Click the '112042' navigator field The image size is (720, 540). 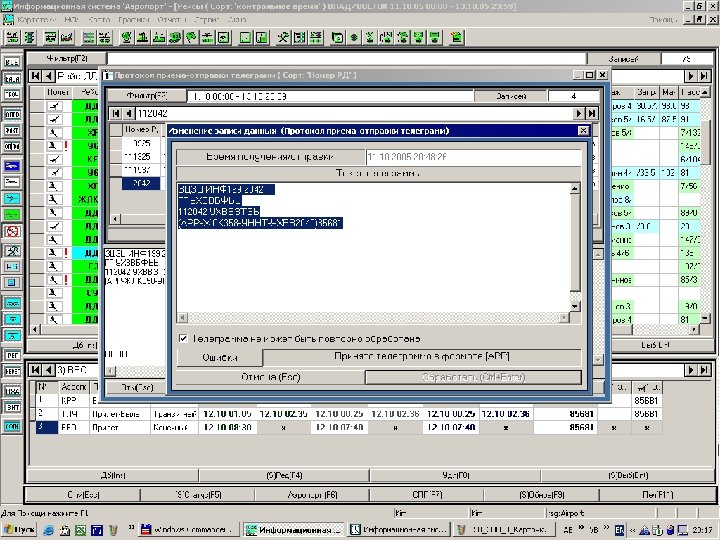coord(354,113)
